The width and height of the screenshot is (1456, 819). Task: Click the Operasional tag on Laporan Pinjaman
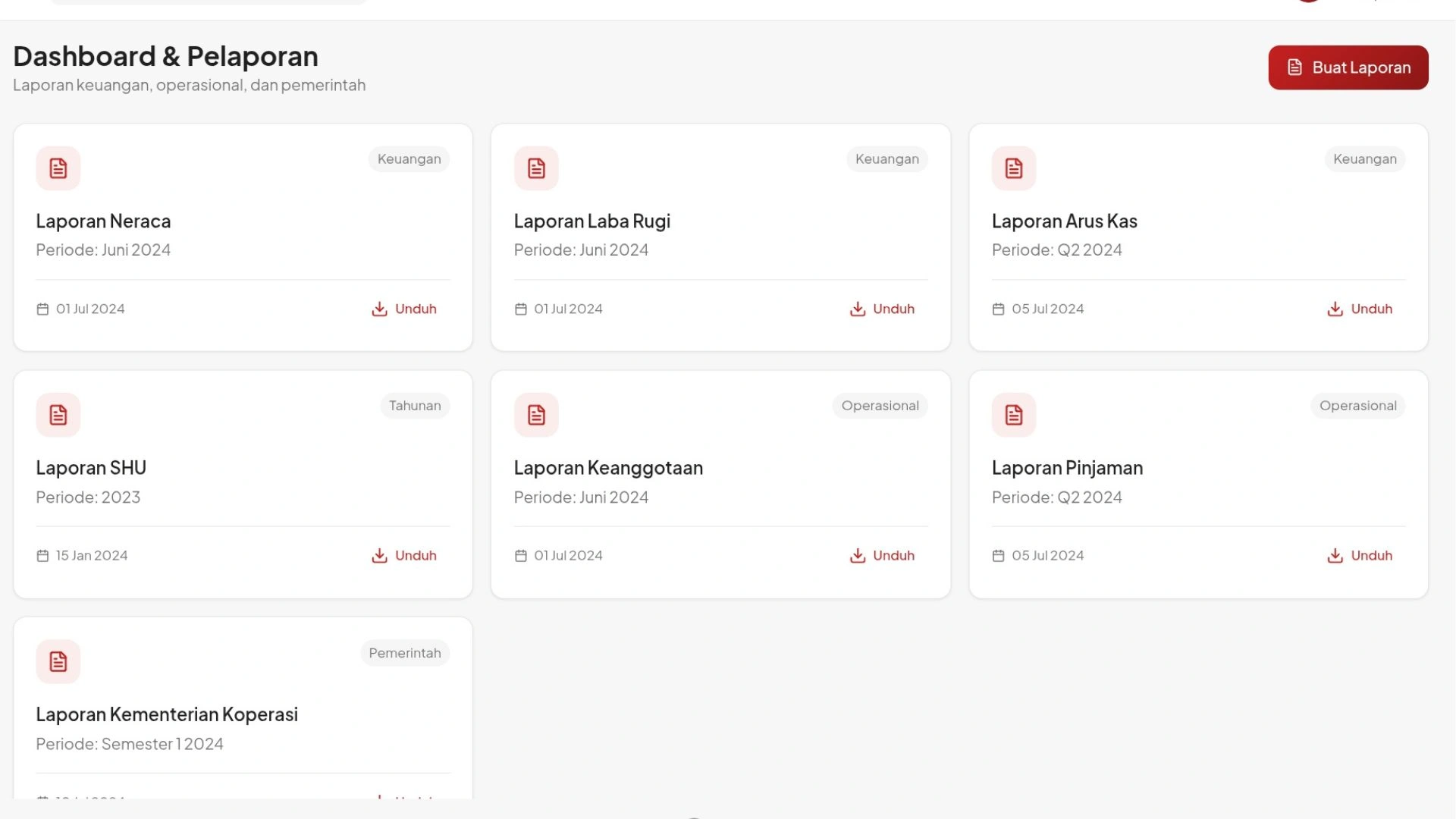[x=1357, y=406]
